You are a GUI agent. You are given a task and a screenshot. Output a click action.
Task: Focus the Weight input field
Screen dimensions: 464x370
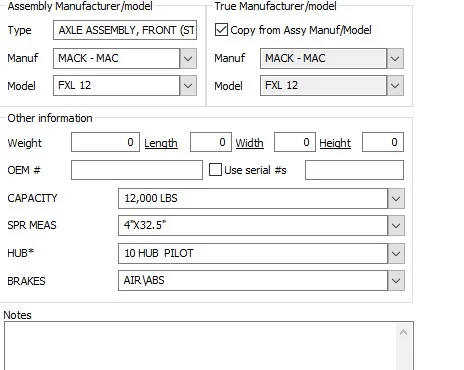click(105, 142)
